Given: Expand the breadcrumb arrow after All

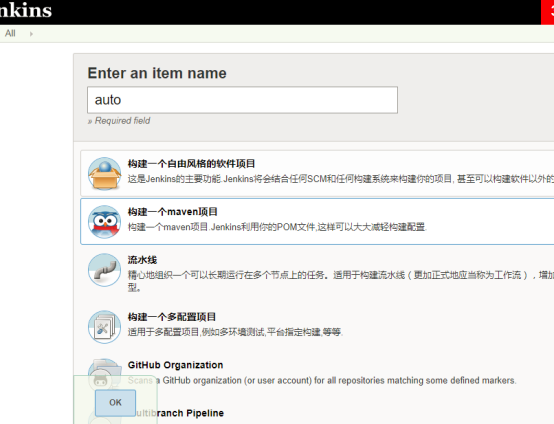Looking at the screenshot, I should click(x=31, y=34).
